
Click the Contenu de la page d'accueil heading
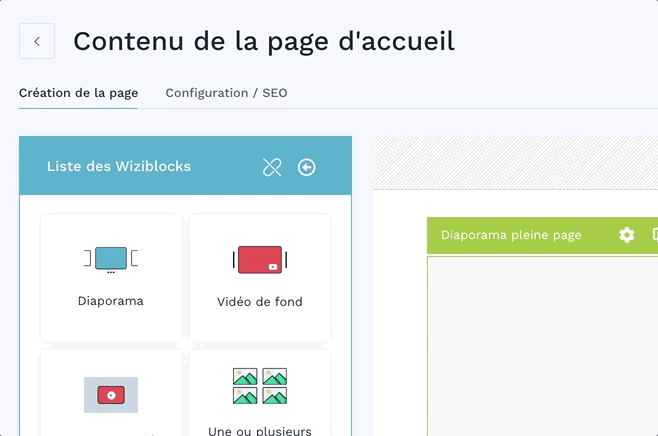(x=264, y=42)
